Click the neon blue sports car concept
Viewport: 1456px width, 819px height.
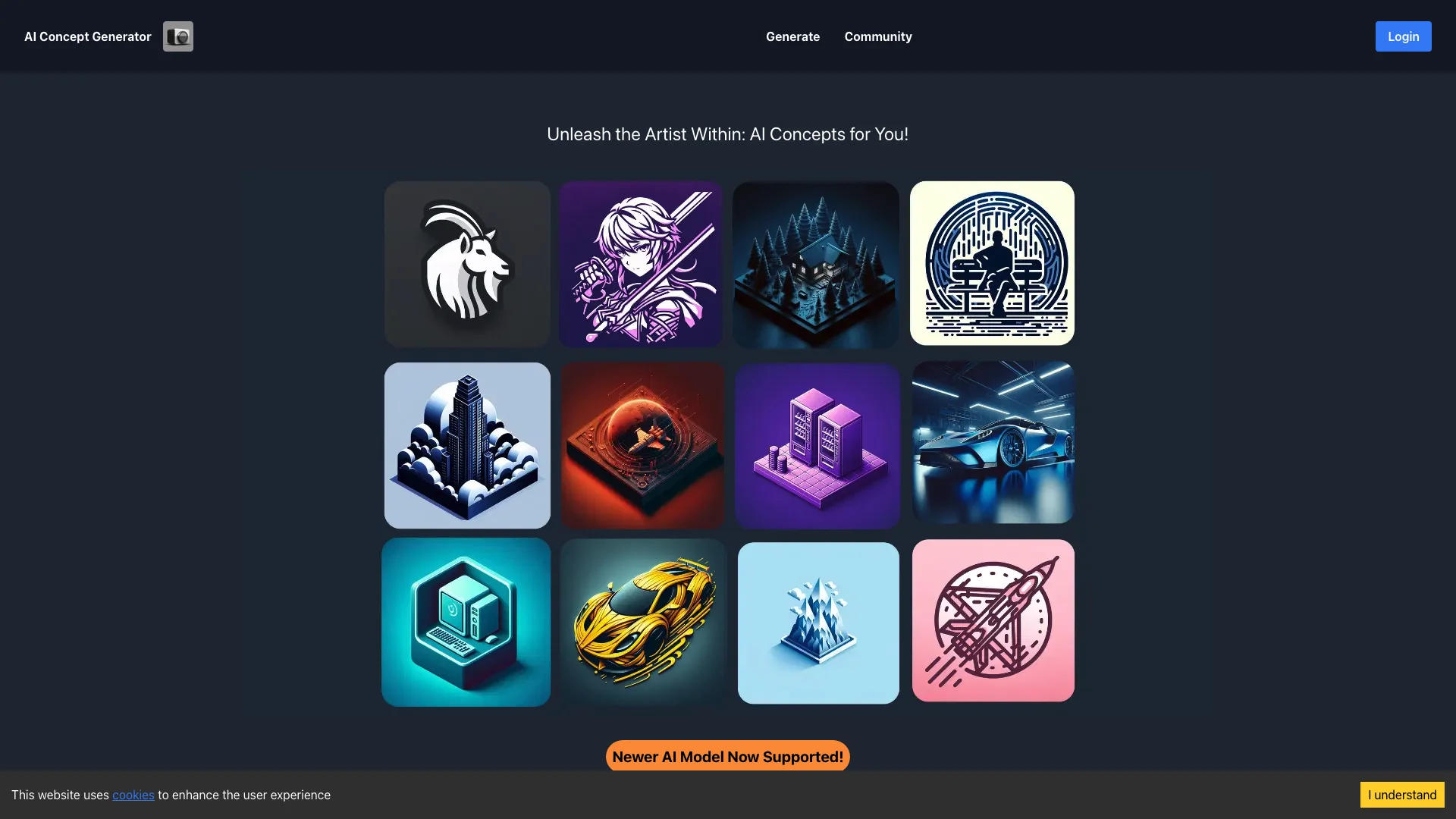[993, 443]
